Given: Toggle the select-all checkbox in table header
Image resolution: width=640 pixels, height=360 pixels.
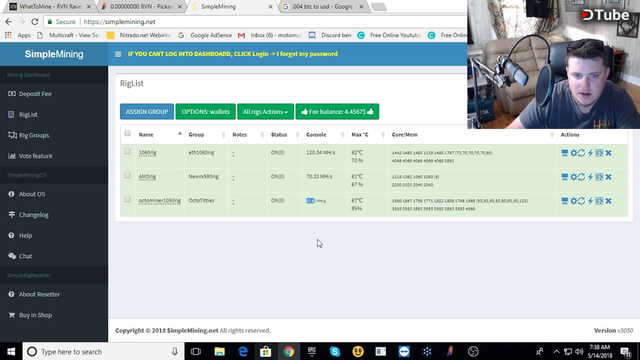Looking at the screenshot, I should click(x=127, y=133).
